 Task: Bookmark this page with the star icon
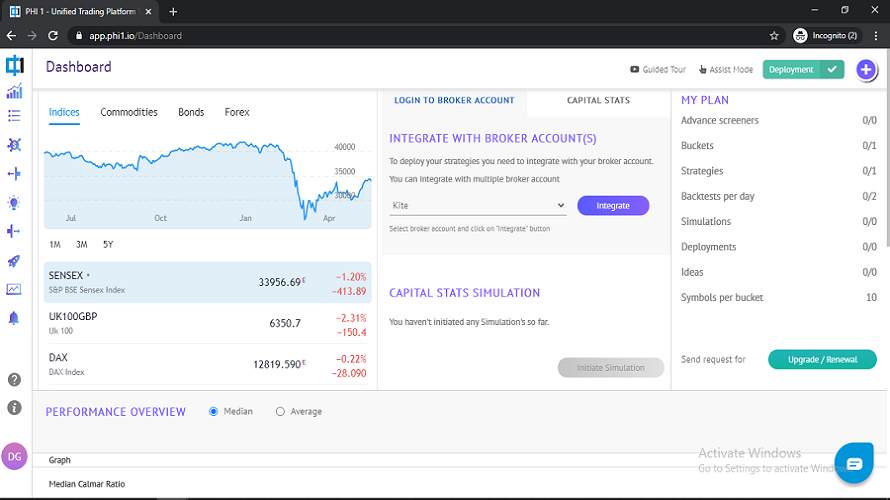point(774,35)
